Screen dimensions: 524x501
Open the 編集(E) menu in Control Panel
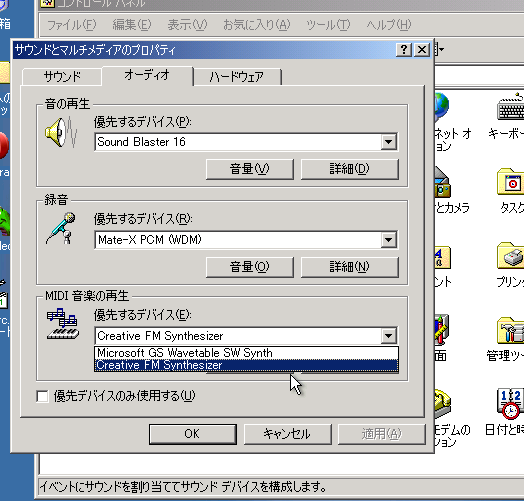(132, 25)
